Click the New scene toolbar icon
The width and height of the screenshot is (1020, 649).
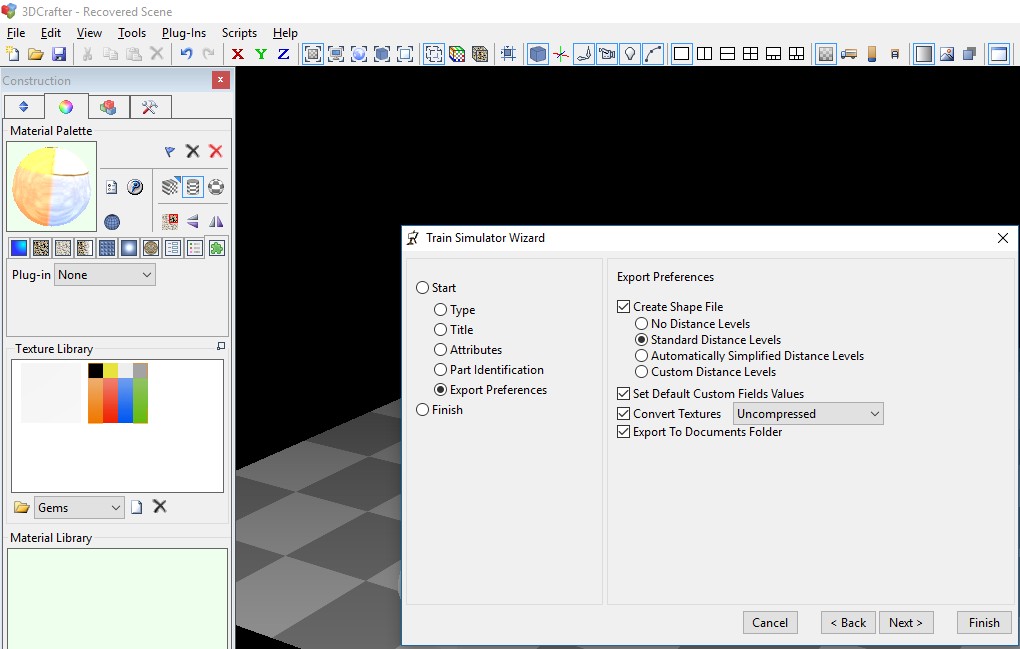[12, 54]
